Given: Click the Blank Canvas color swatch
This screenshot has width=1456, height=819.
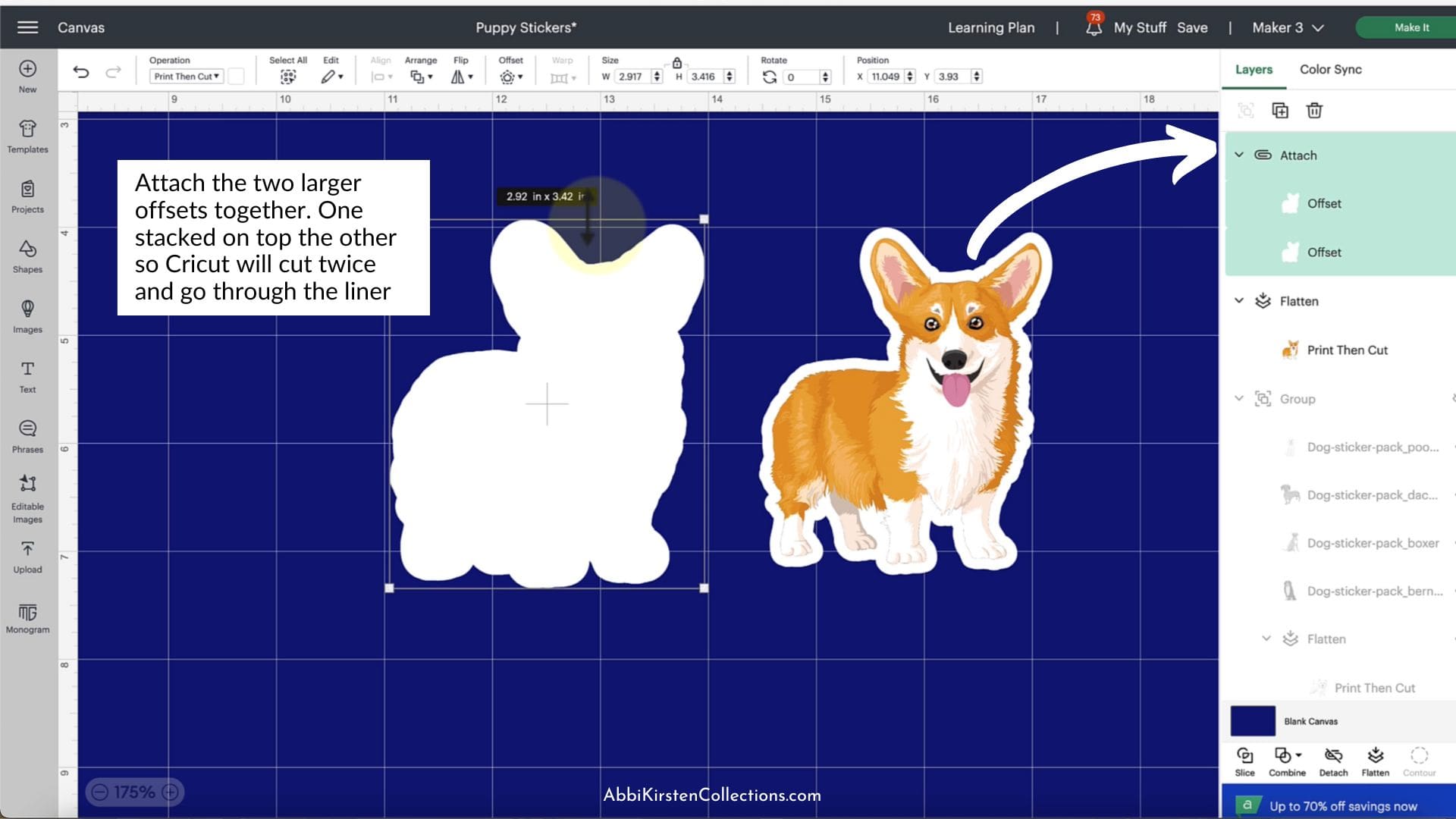Looking at the screenshot, I should click(x=1252, y=721).
